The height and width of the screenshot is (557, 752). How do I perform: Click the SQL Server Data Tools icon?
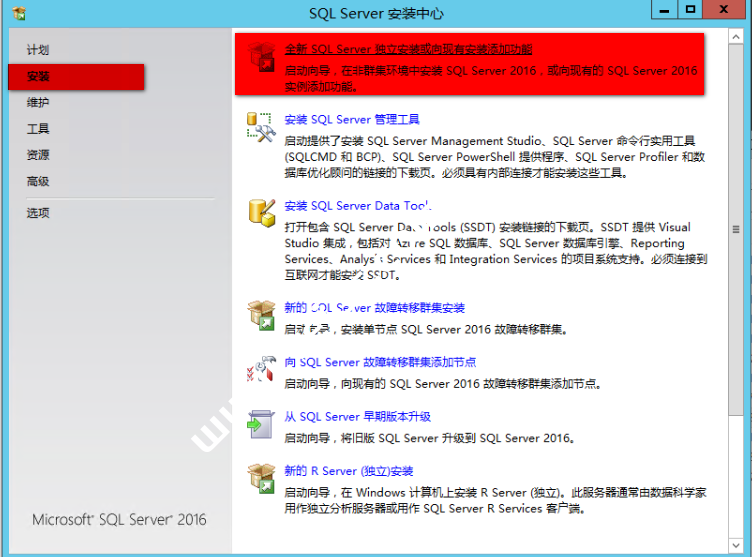[x=260, y=213]
